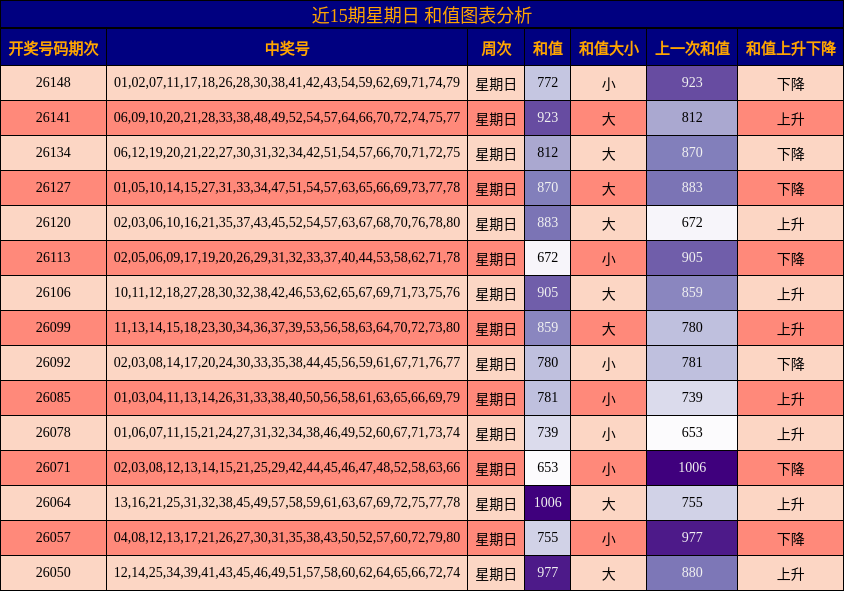
Task: Click winning numbers starting 01,06,07,11,15
Action: pyautogui.click(x=287, y=433)
